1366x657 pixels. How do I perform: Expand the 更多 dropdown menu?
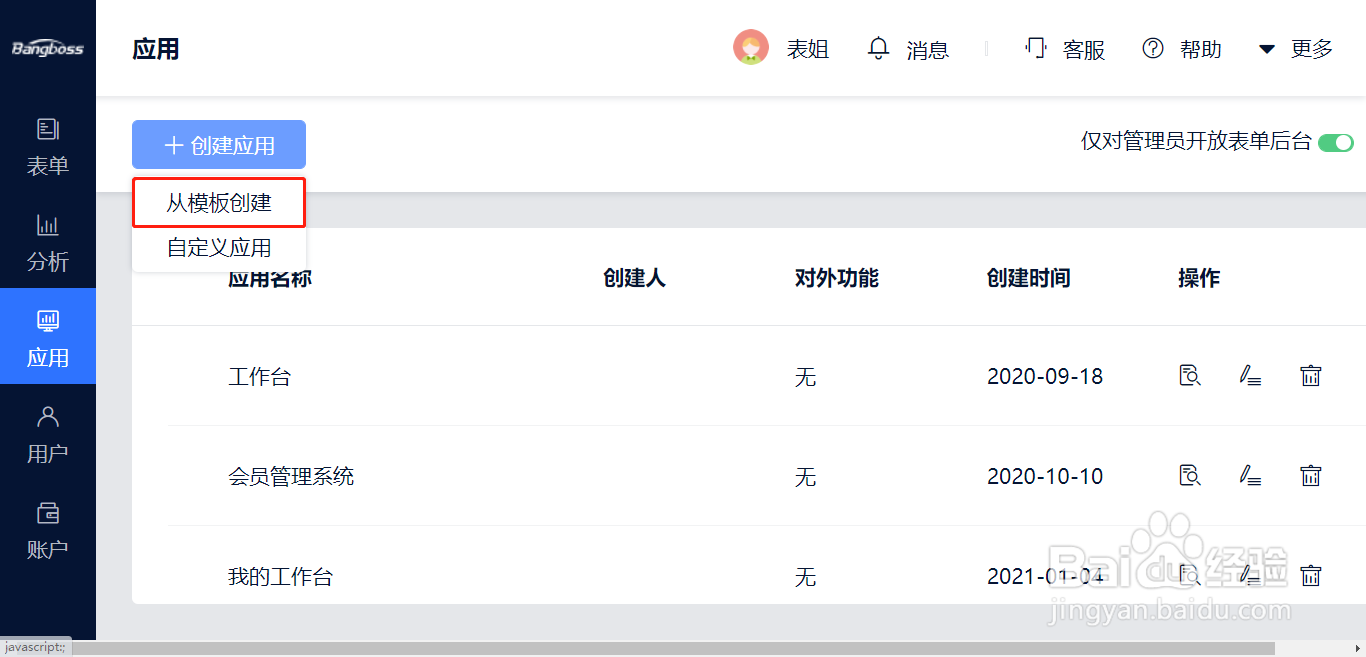(x=1295, y=48)
